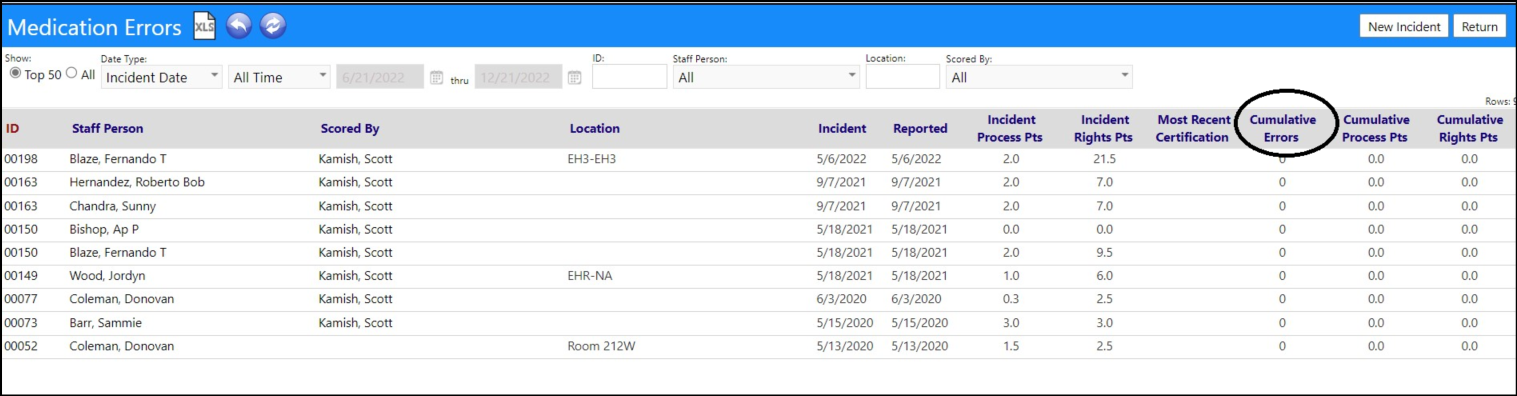
Task: Sort by Incident Rights Pts header
Action: click(1104, 129)
